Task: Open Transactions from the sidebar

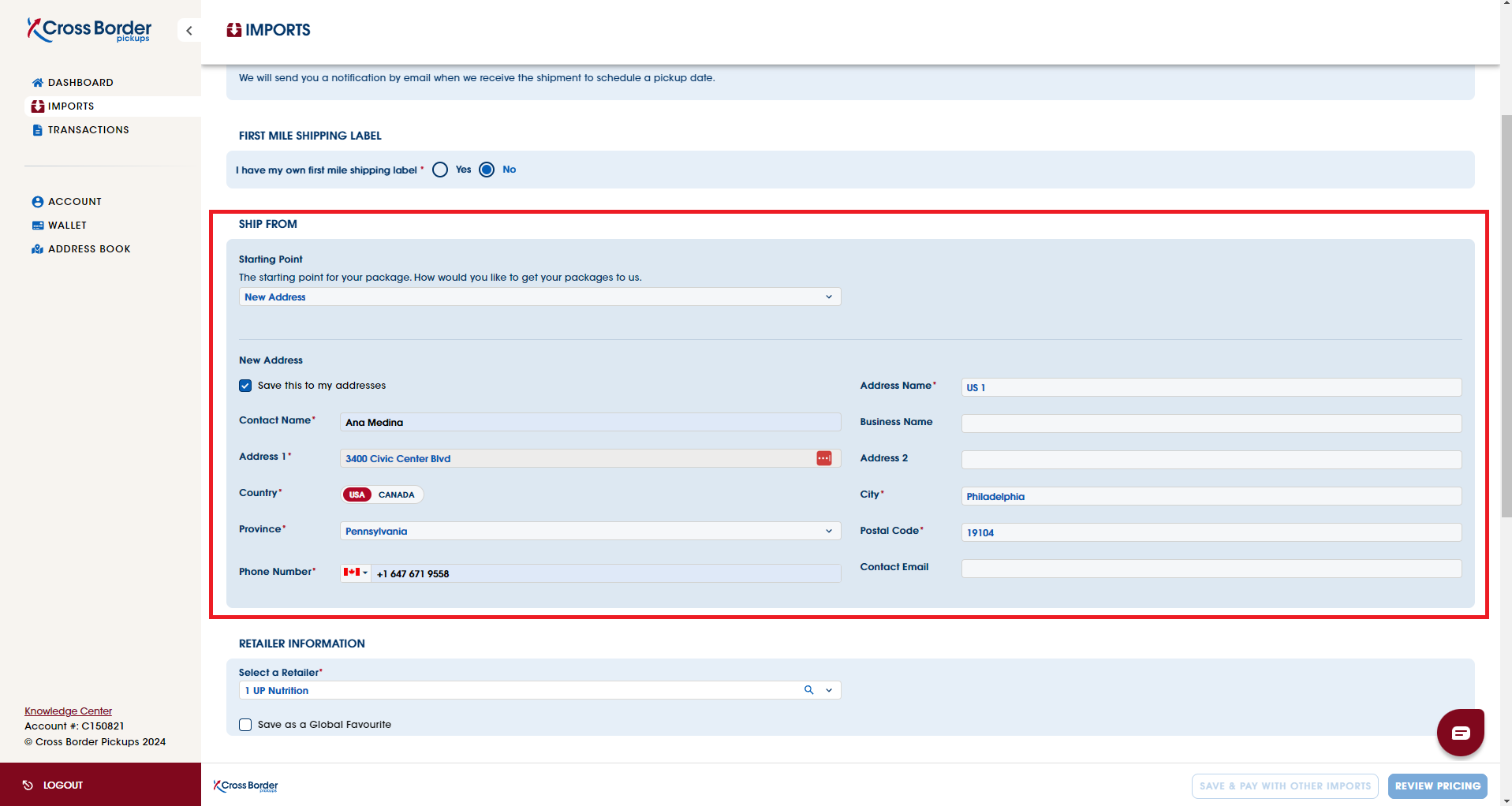Action: [x=88, y=130]
